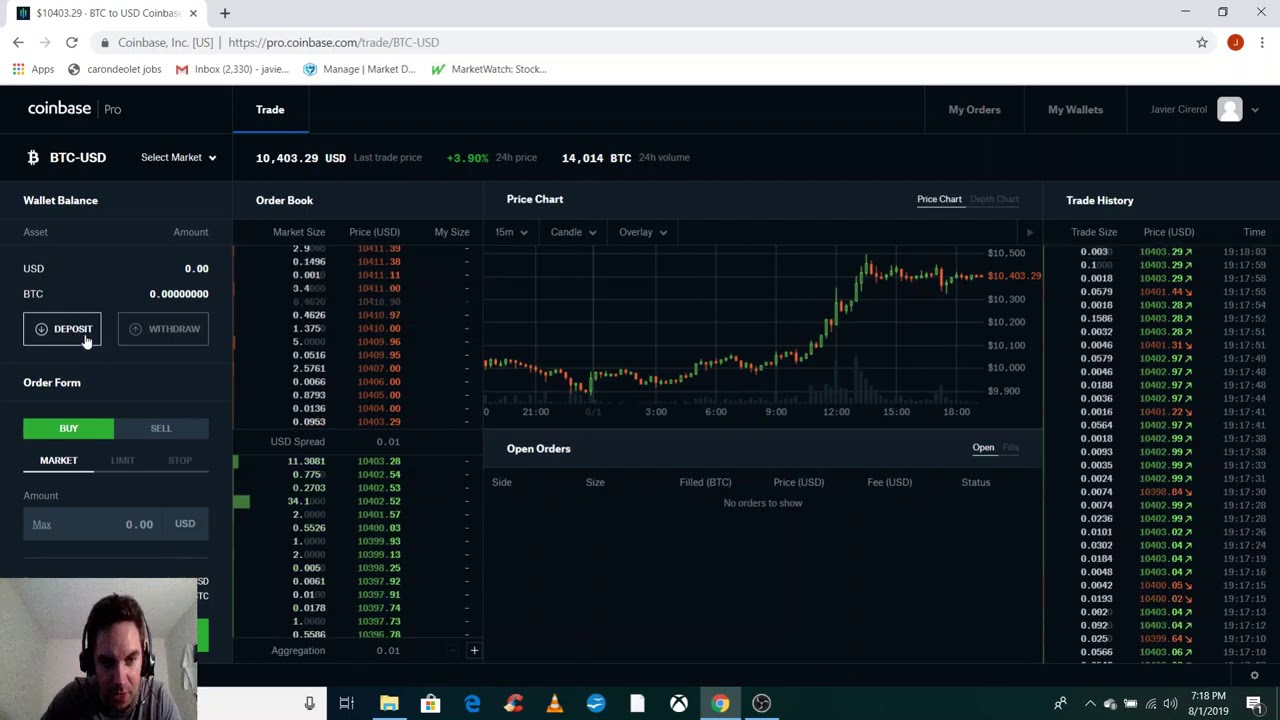This screenshot has height=720, width=1280.
Task: Open VLC media player from taskbar
Action: coord(554,703)
